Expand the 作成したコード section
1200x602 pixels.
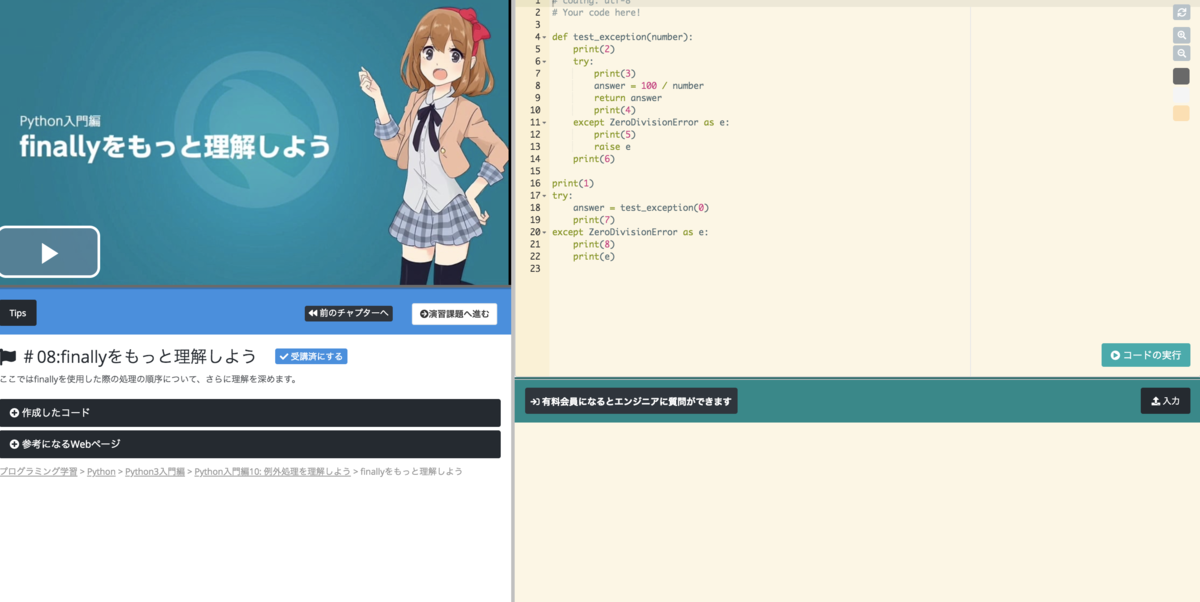250,413
